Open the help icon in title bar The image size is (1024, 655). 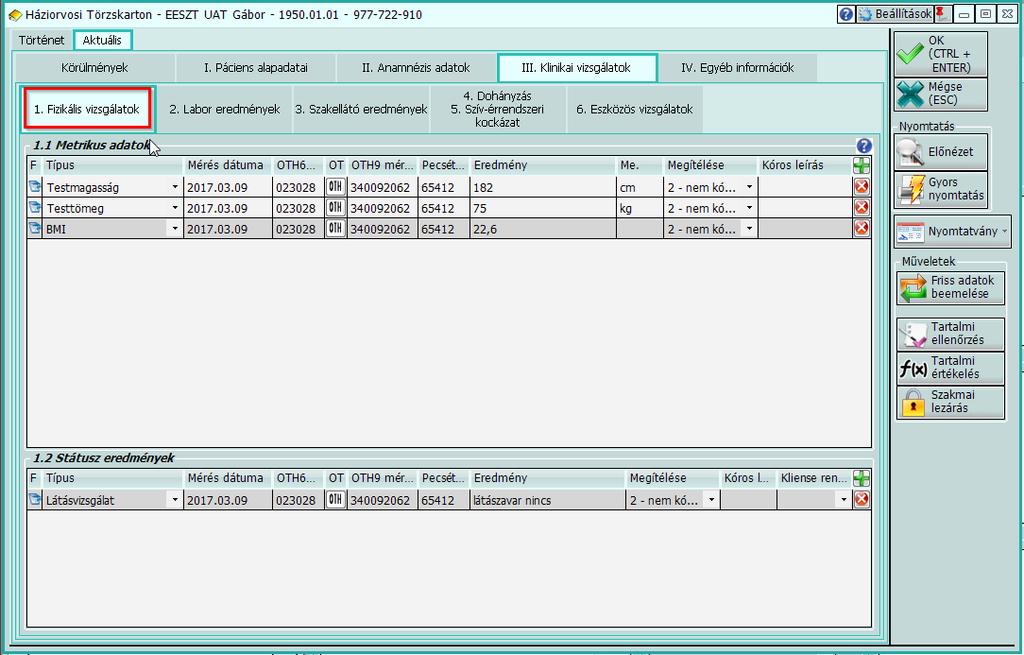[x=846, y=14]
